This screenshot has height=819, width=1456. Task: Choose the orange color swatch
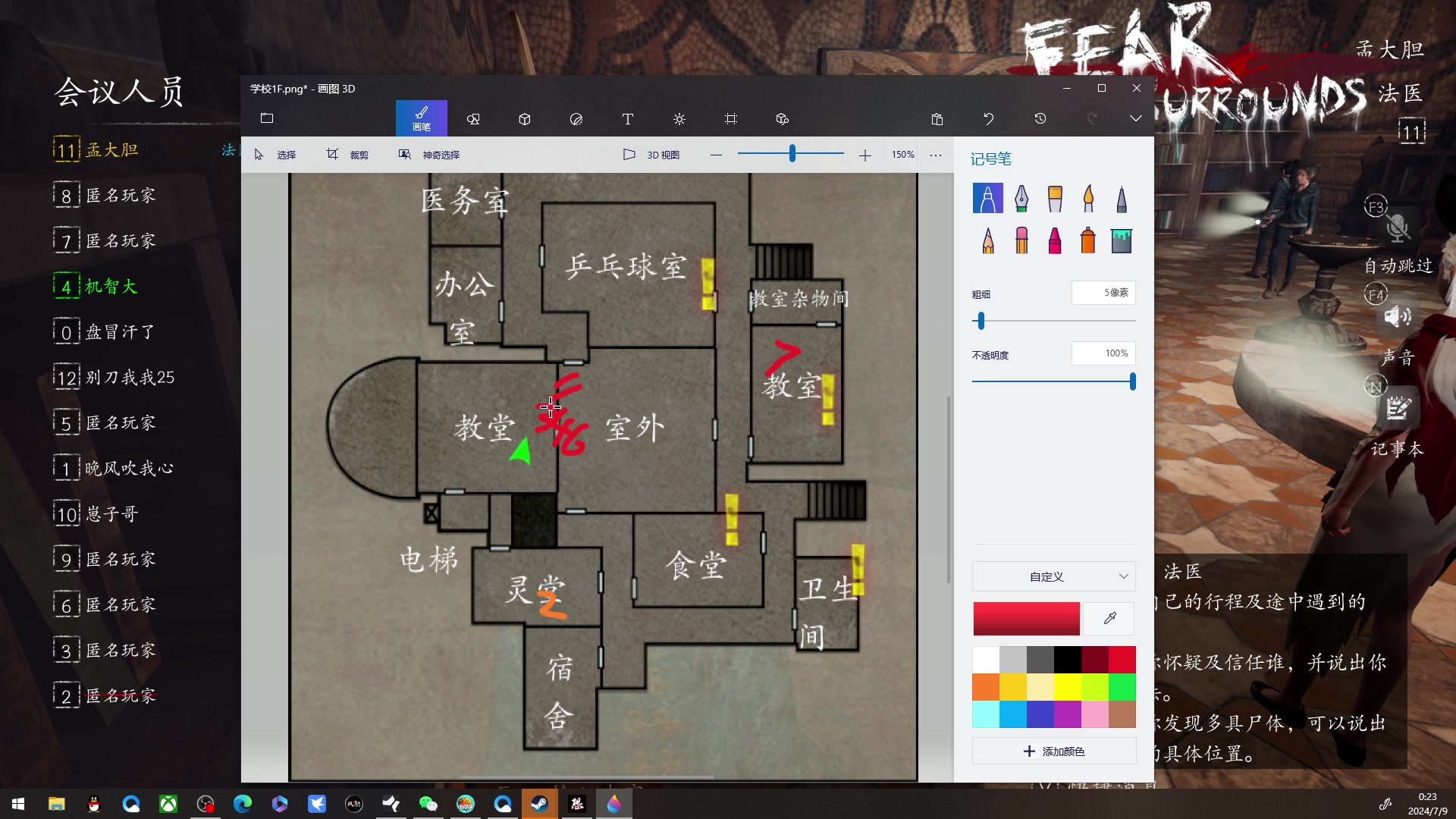pos(986,687)
